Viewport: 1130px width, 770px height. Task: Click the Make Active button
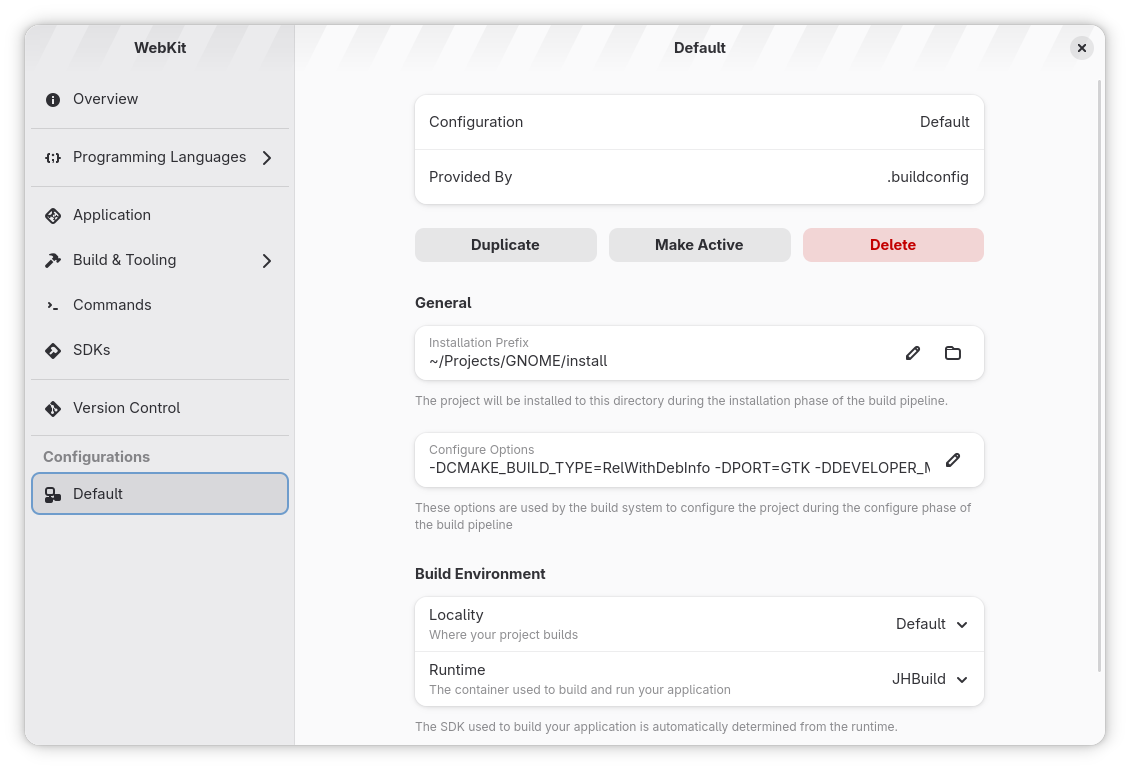[699, 245]
